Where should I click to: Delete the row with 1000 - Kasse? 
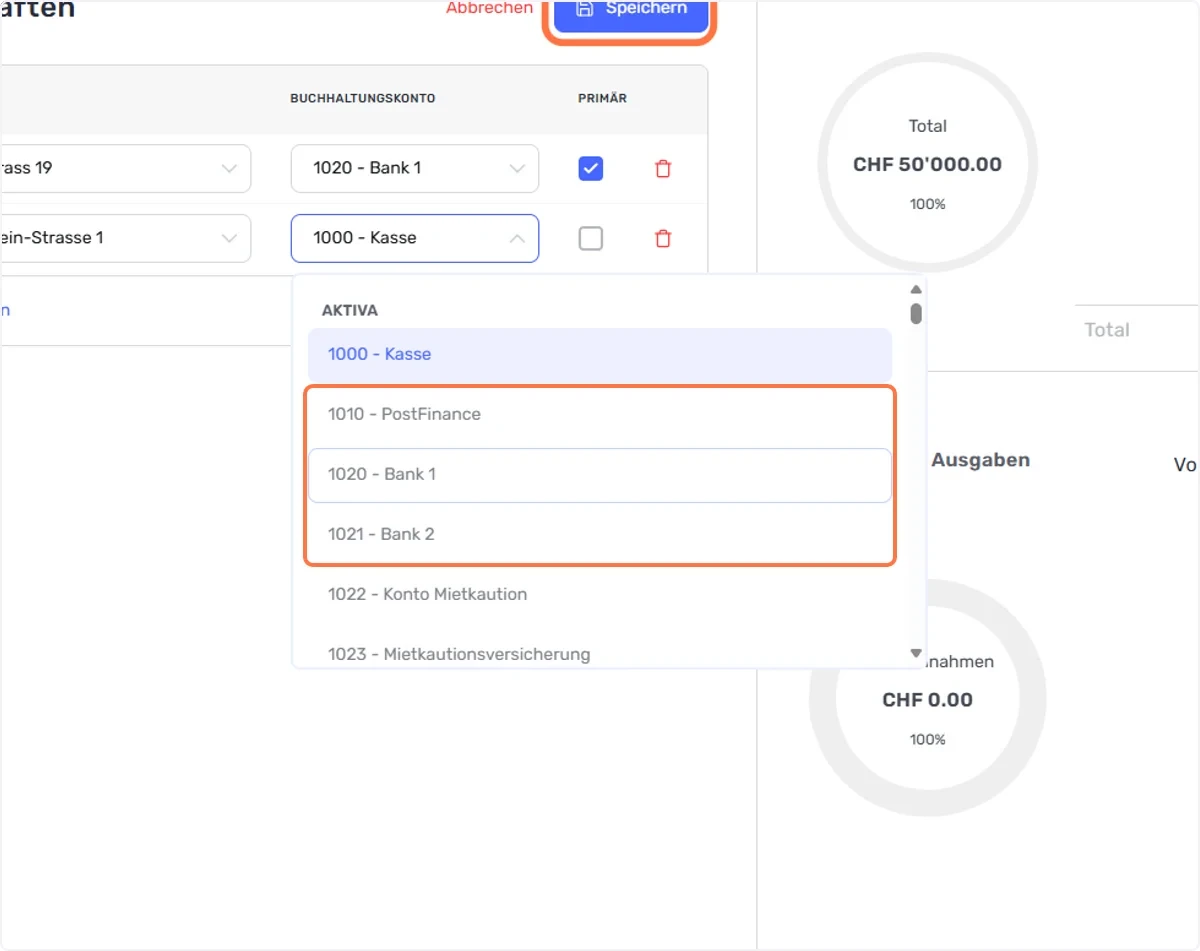[x=662, y=239]
